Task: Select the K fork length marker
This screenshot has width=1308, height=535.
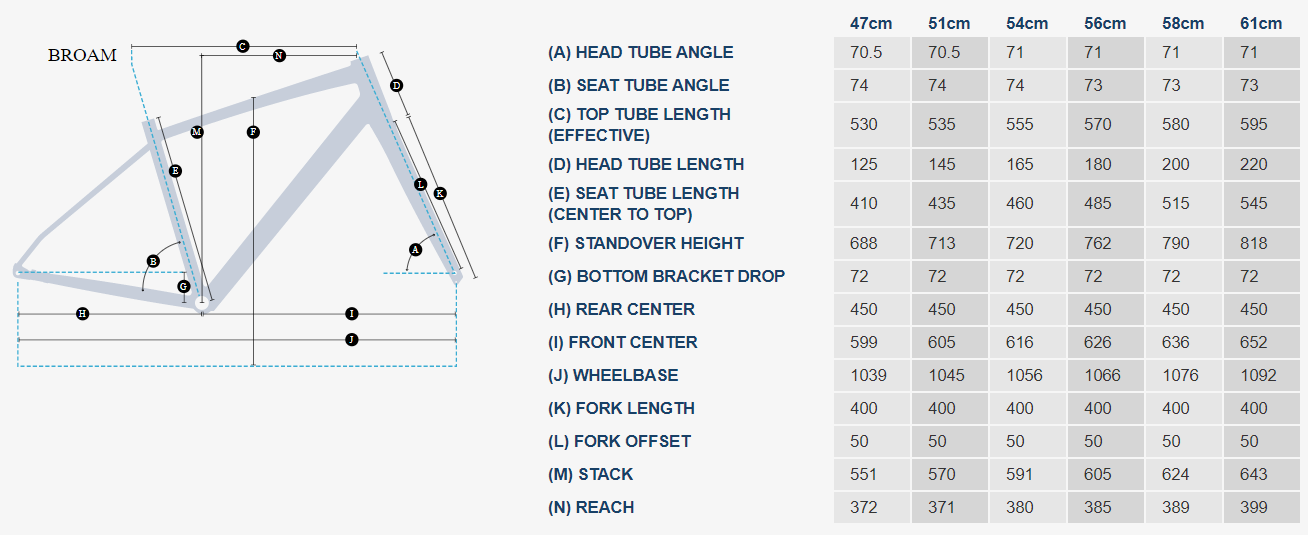Action: (440, 193)
